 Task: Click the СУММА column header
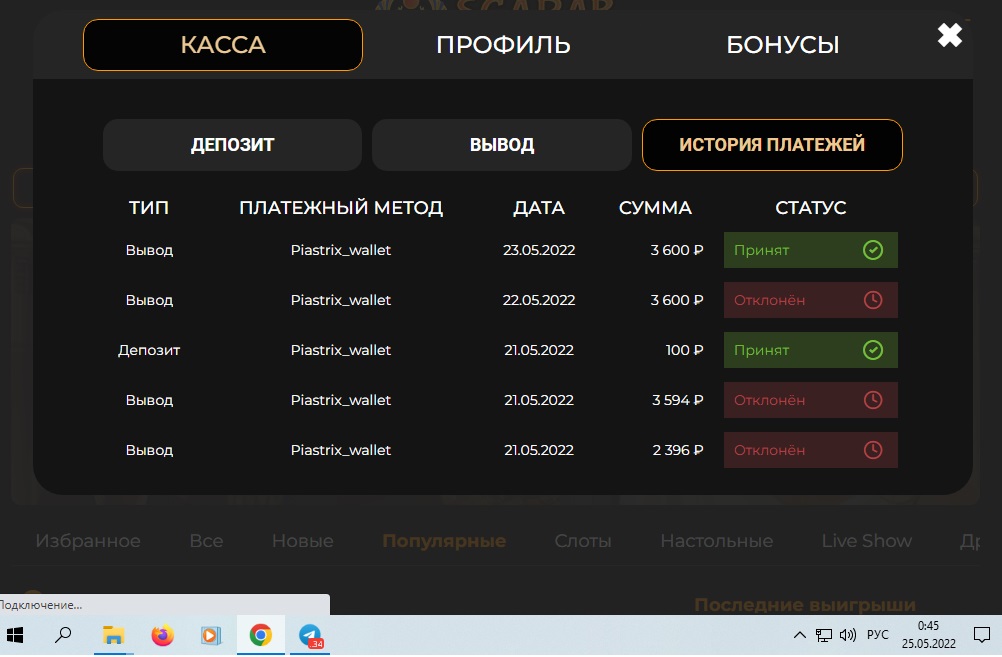pyautogui.click(x=655, y=208)
